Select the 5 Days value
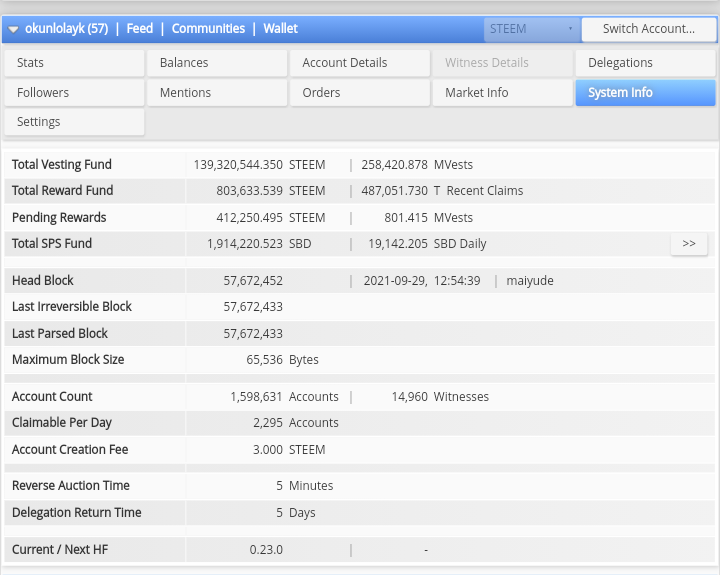 click(x=296, y=513)
